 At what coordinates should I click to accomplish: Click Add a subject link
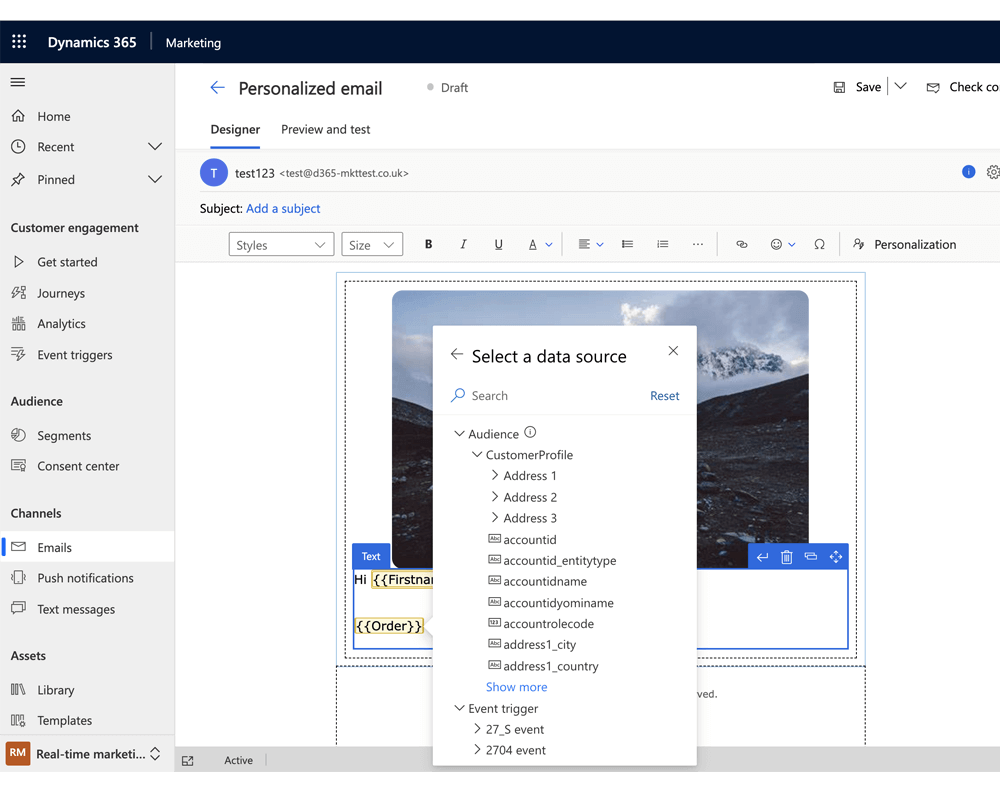[283, 209]
